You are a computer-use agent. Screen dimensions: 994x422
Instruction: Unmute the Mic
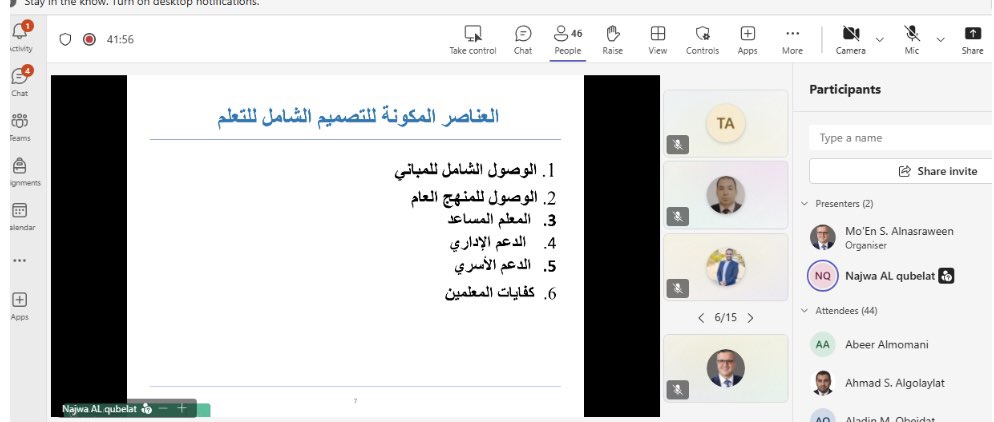pos(912,38)
